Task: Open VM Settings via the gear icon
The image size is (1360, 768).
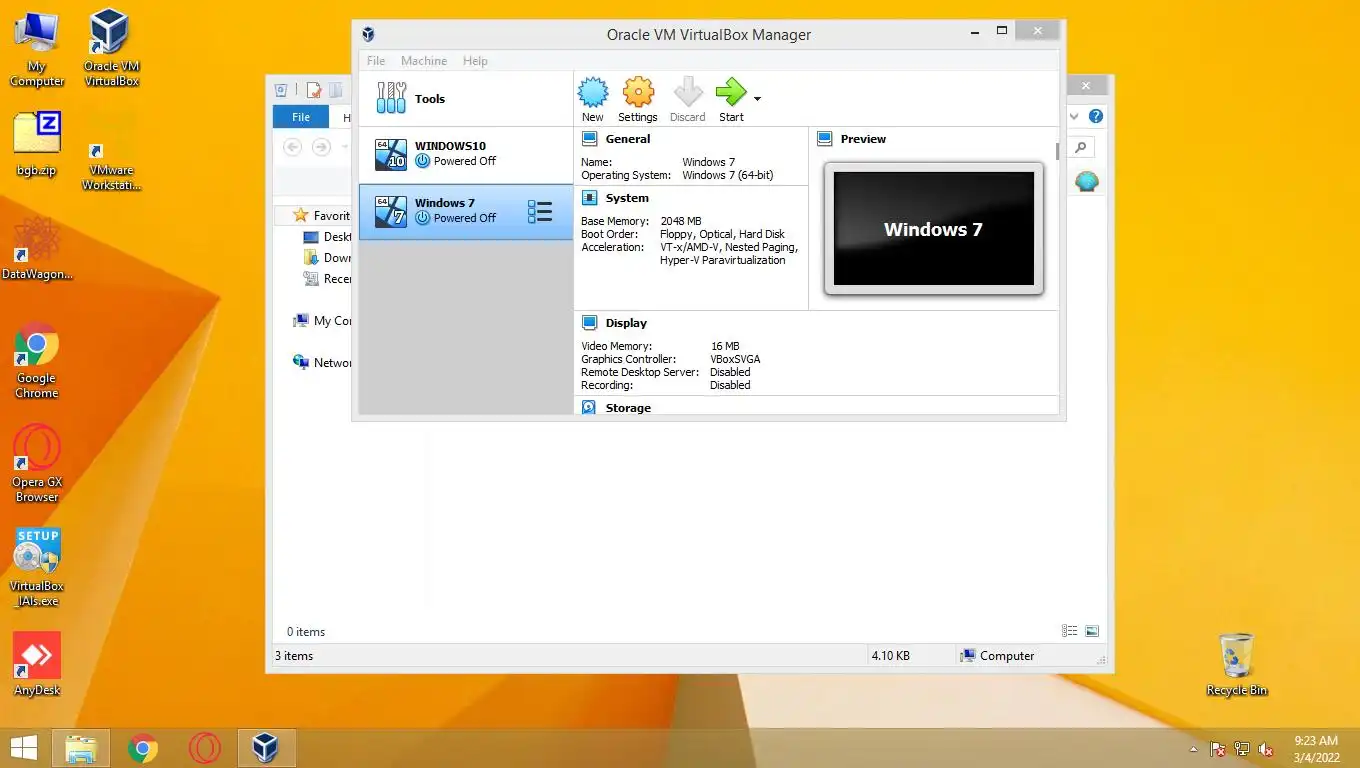Action: click(638, 99)
